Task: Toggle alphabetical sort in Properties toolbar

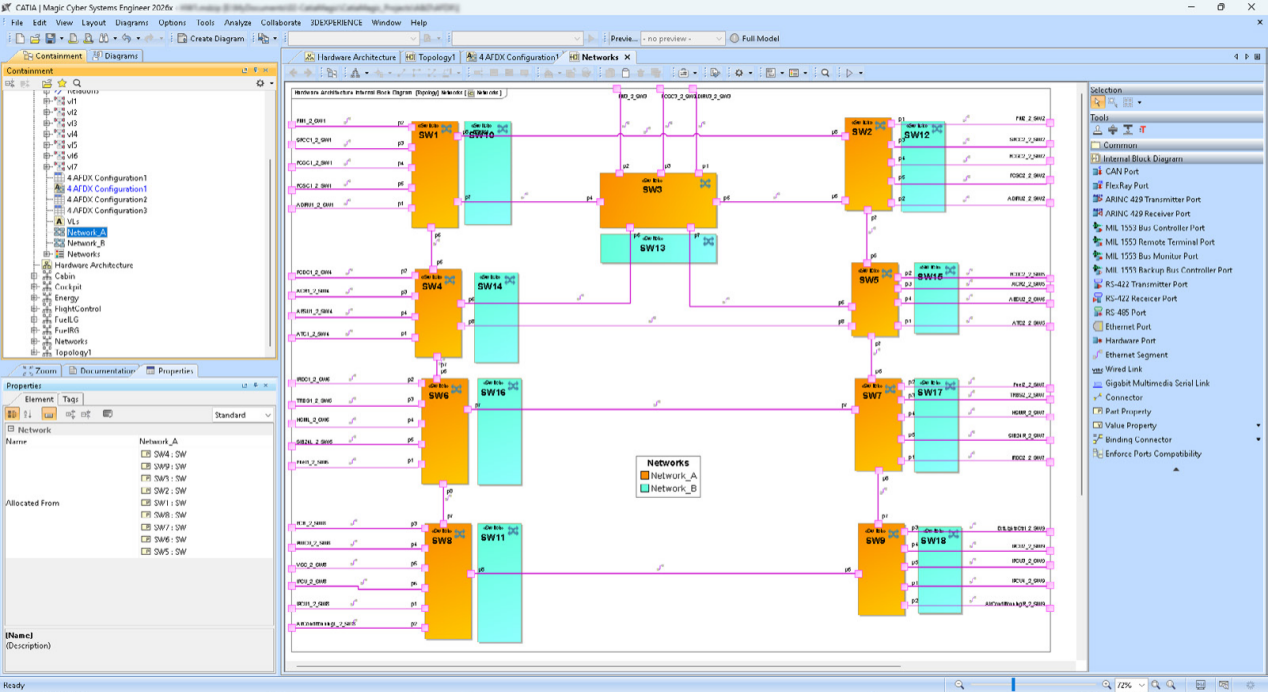Action: point(28,414)
